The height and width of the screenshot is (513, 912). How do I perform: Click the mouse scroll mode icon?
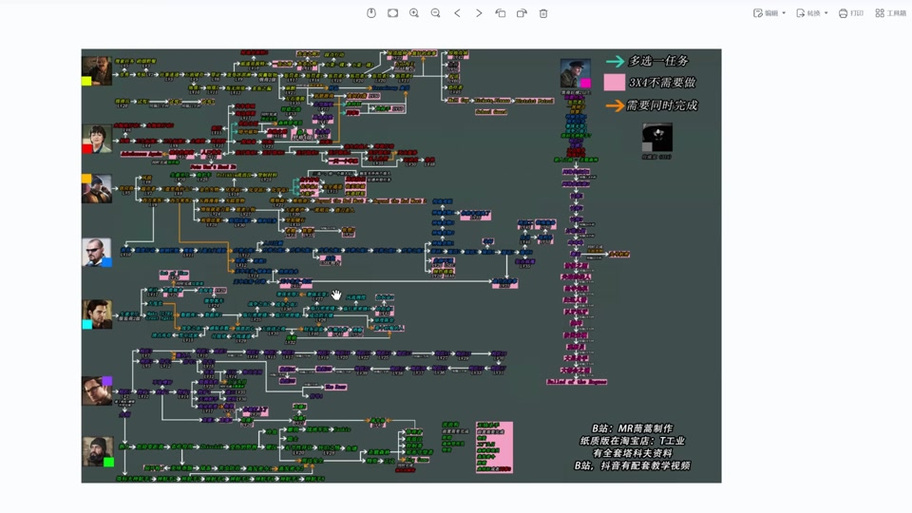pyautogui.click(x=371, y=13)
